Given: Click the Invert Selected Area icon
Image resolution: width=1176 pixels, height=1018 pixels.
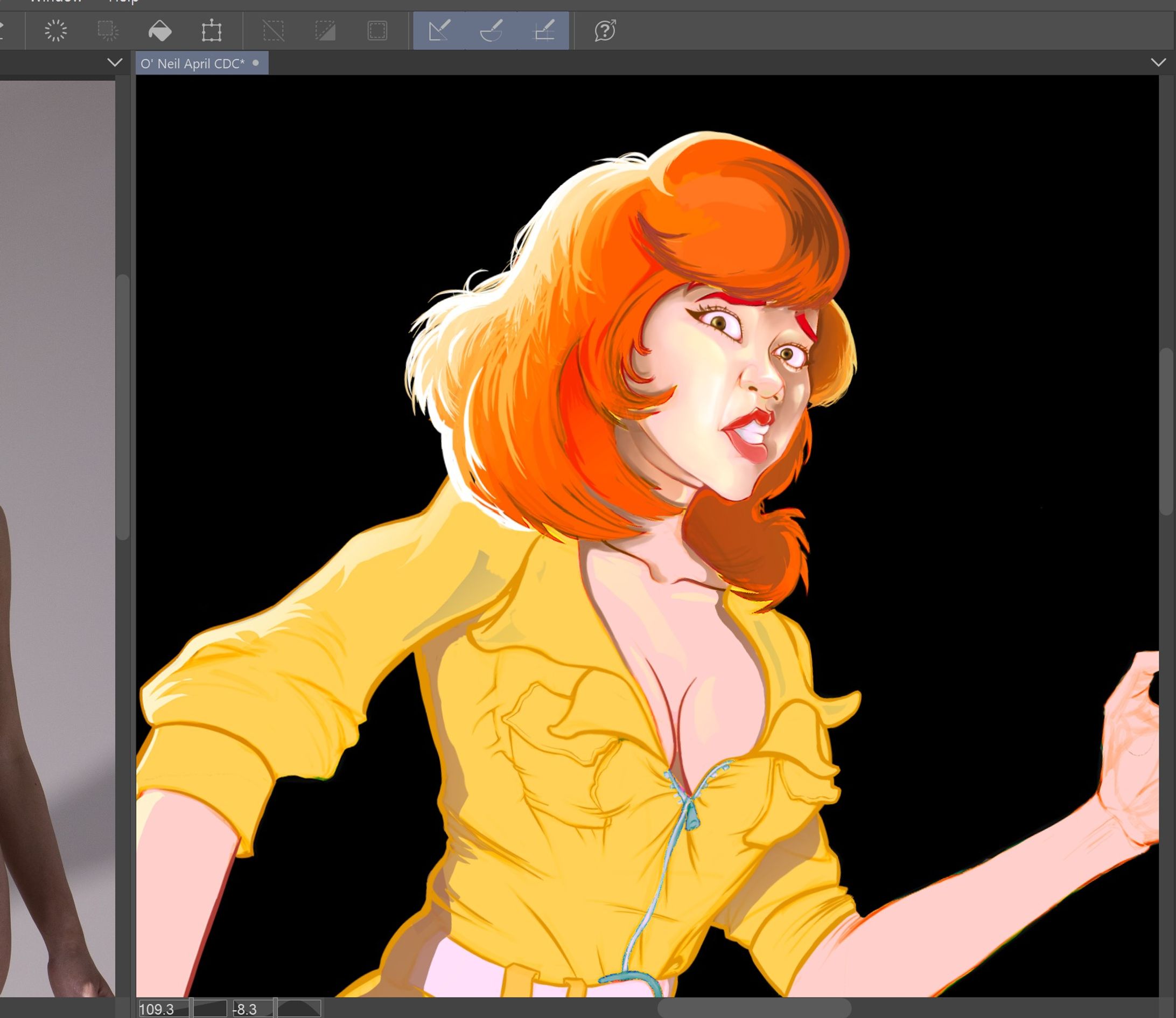Looking at the screenshot, I should pos(325,31).
